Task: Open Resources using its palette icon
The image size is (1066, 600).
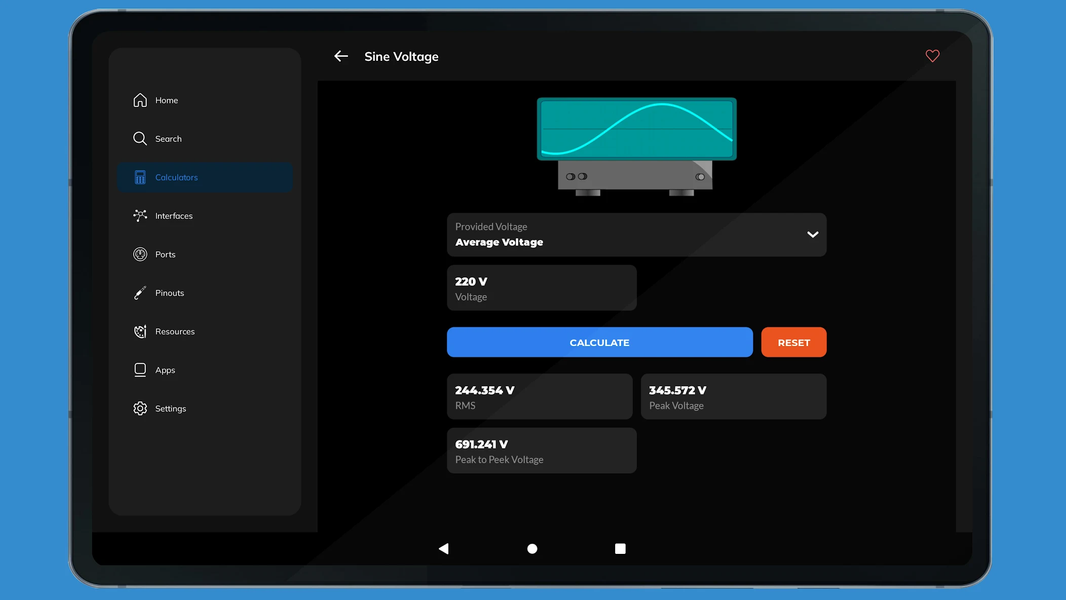Action: point(140,331)
